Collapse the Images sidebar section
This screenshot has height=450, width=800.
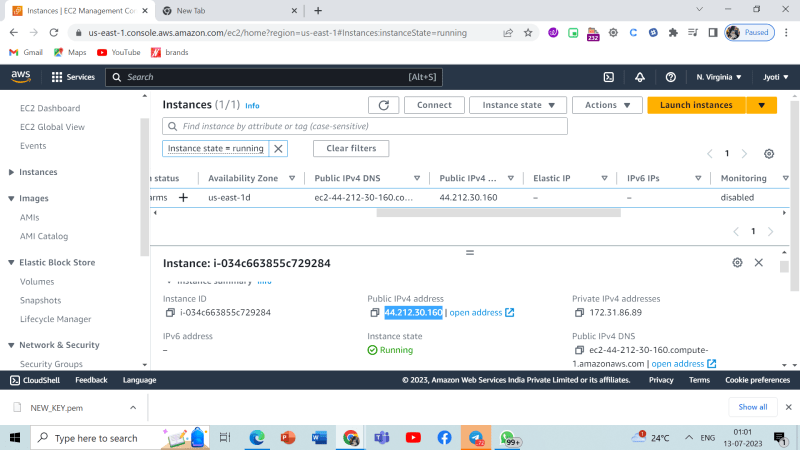[11, 198]
